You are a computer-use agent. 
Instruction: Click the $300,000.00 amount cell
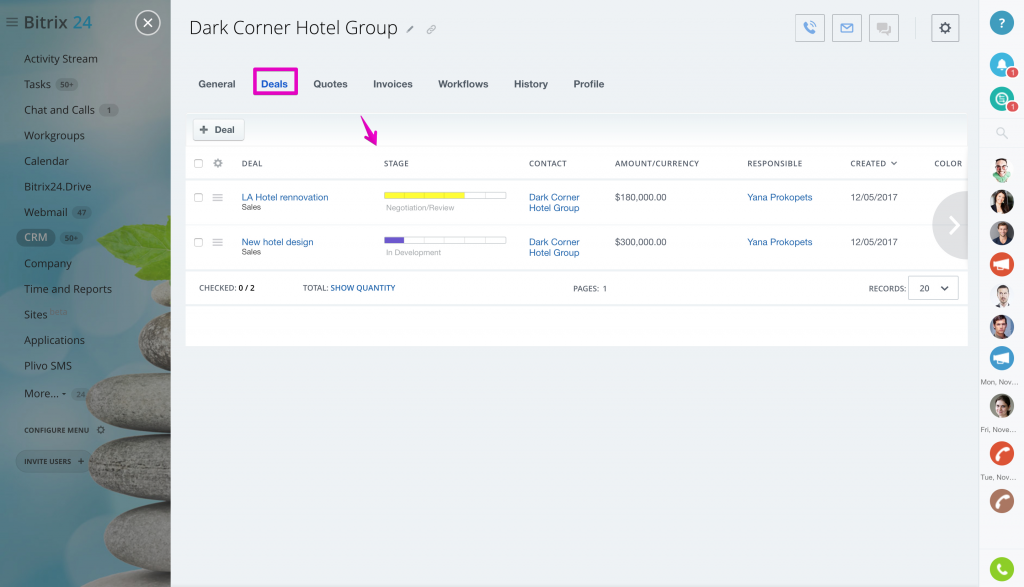pos(641,242)
